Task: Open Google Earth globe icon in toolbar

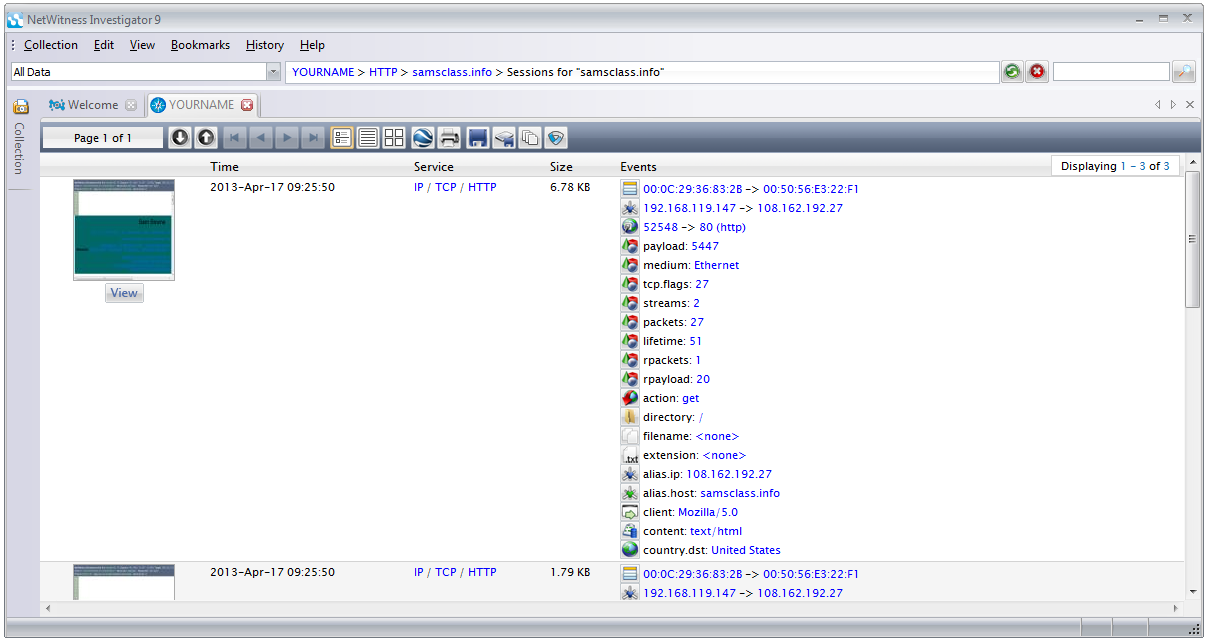Action: [x=423, y=138]
